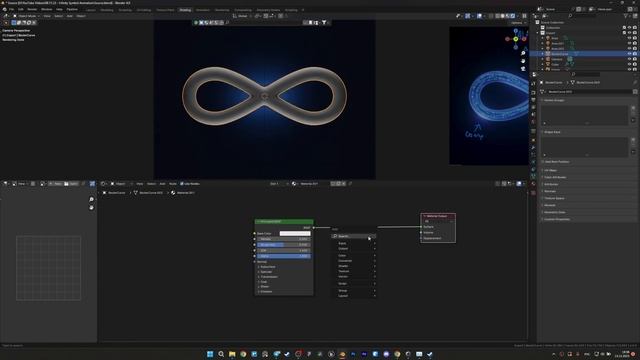The image size is (640, 360).
Task: Switch to the Compositing workspace tab
Action: 242,10
